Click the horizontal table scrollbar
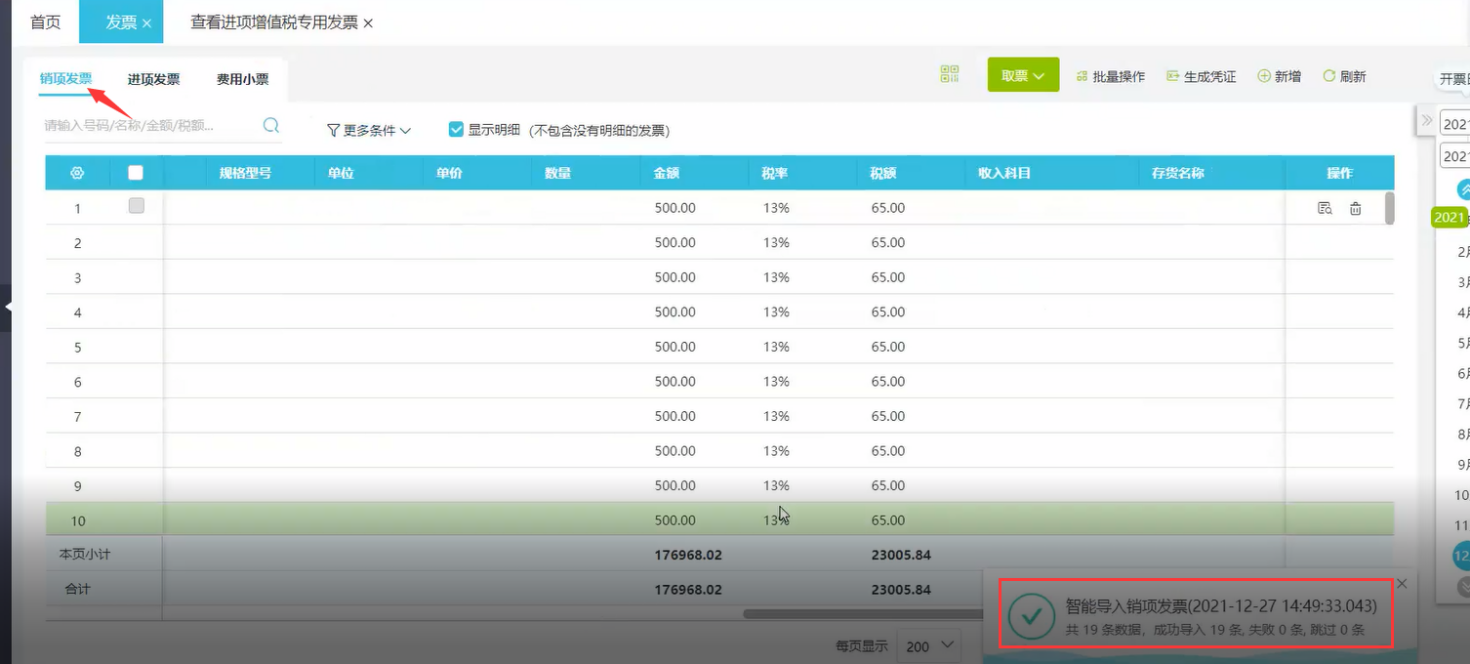 coord(860,614)
